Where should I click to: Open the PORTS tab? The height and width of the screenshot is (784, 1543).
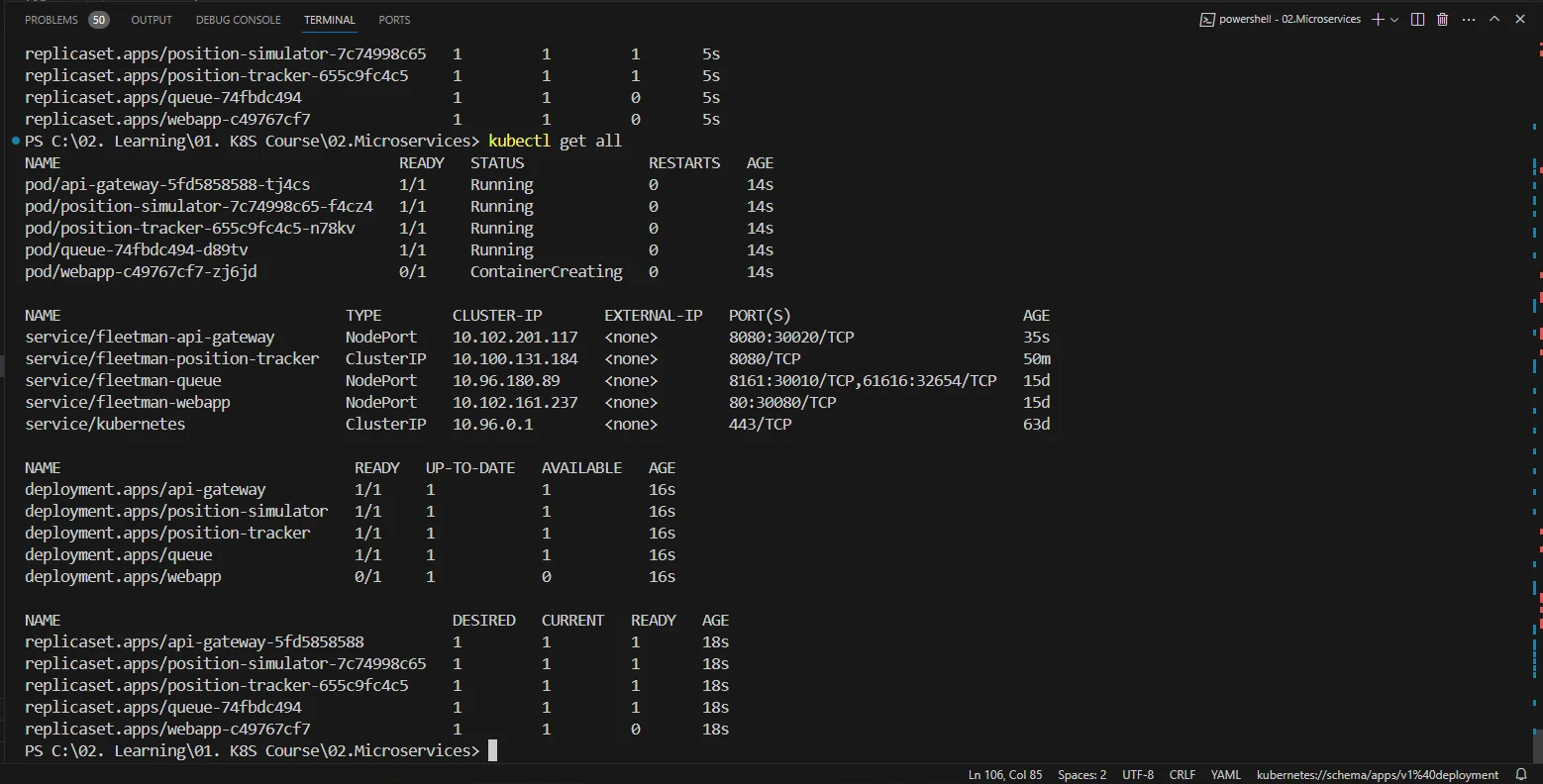coord(394,20)
